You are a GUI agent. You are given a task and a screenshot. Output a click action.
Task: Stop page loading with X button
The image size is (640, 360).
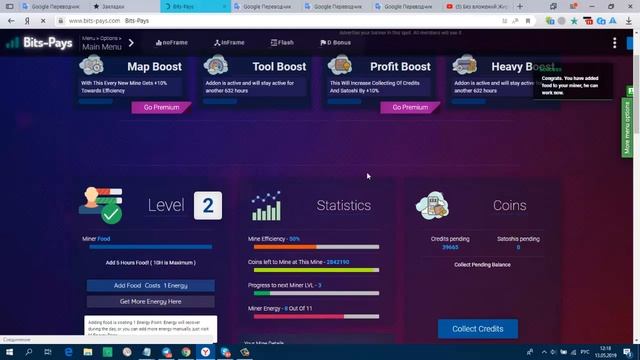click(x=43, y=21)
